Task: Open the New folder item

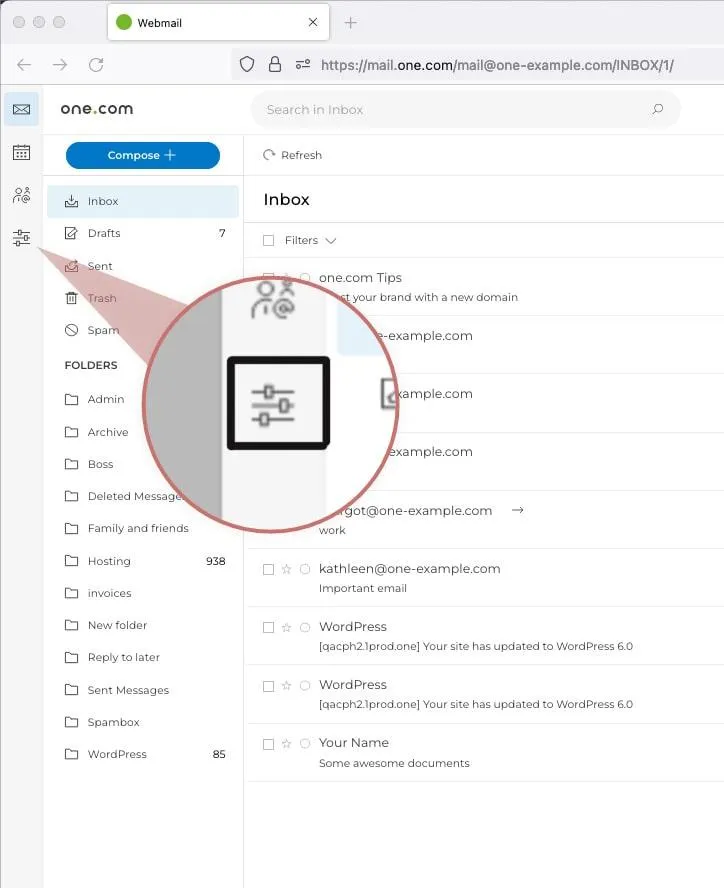Action: tap(143, 625)
